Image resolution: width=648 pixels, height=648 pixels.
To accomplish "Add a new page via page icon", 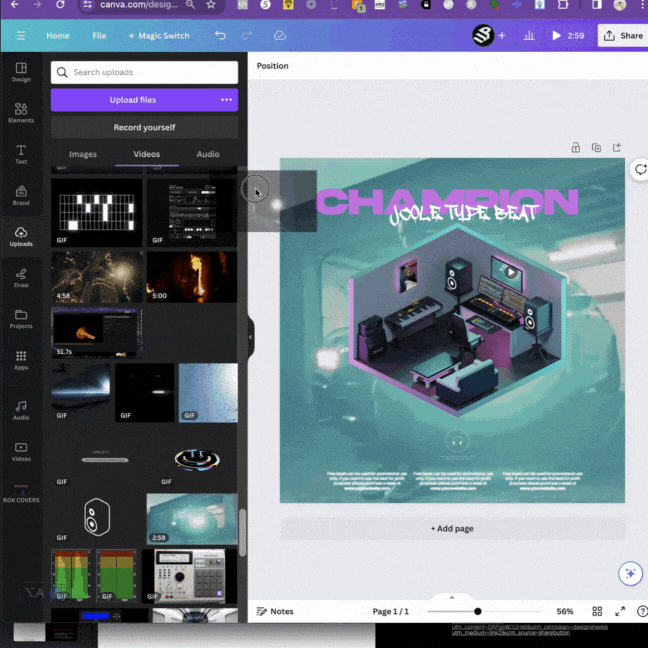I will coord(617,147).
